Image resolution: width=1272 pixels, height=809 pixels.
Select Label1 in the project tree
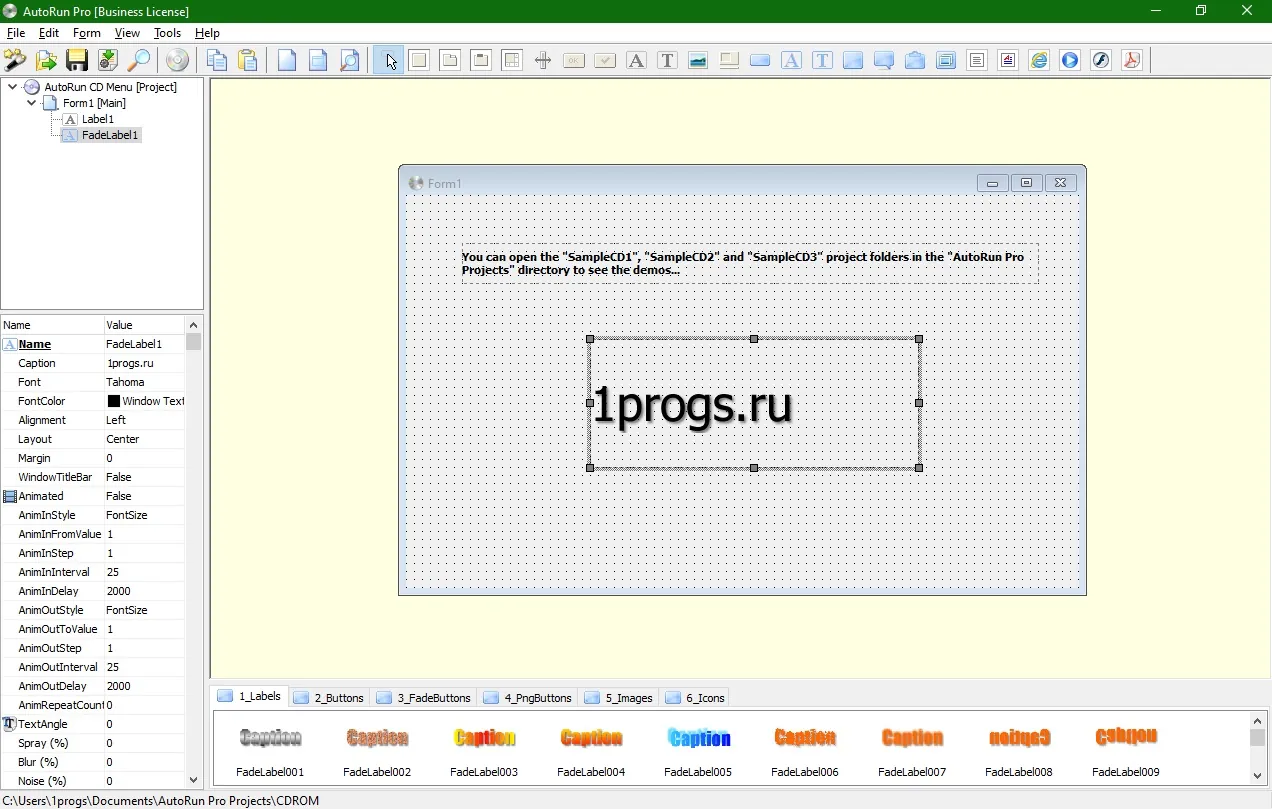(x=98, y=119)
